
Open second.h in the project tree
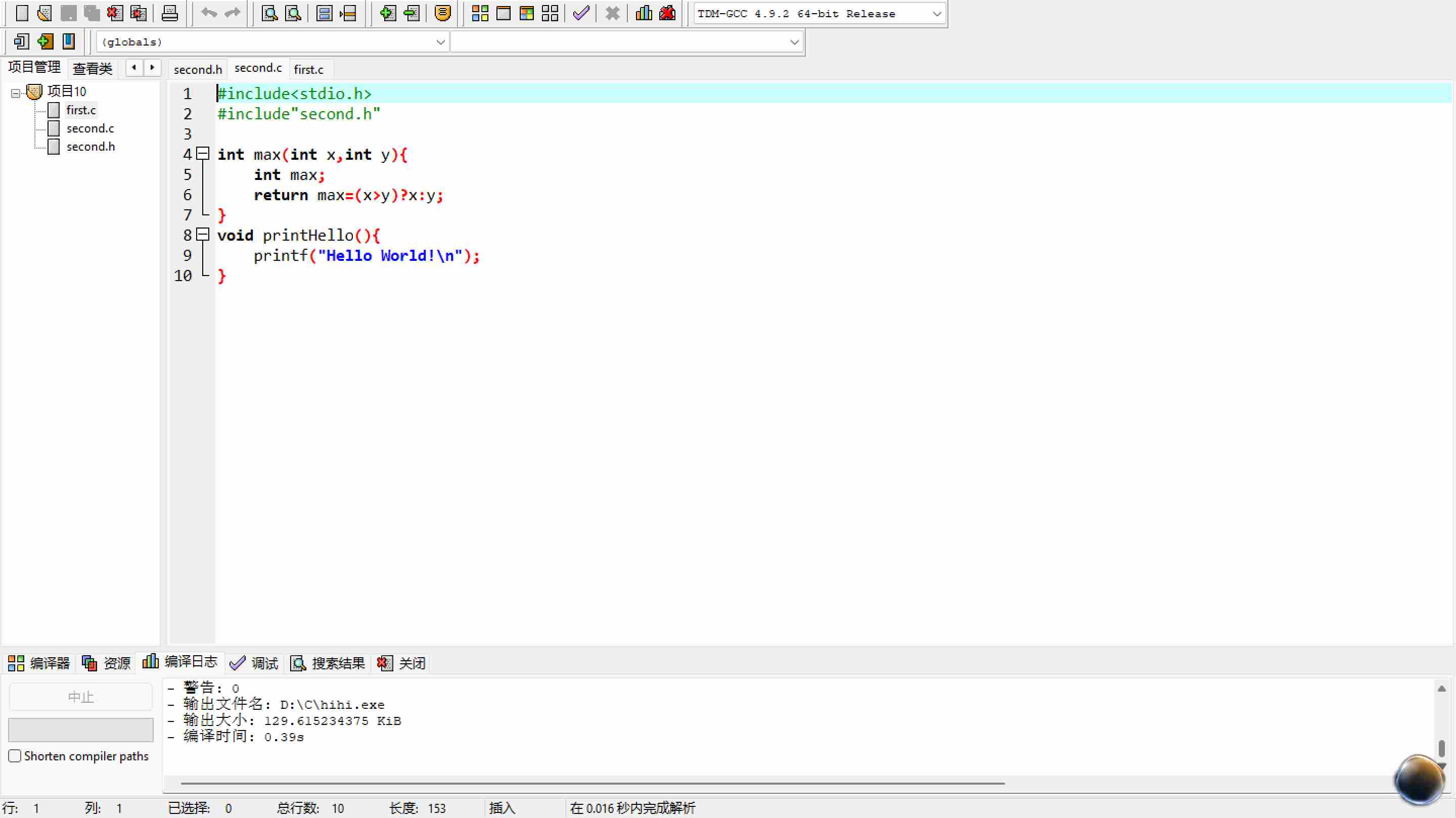[x=90, y=147]
